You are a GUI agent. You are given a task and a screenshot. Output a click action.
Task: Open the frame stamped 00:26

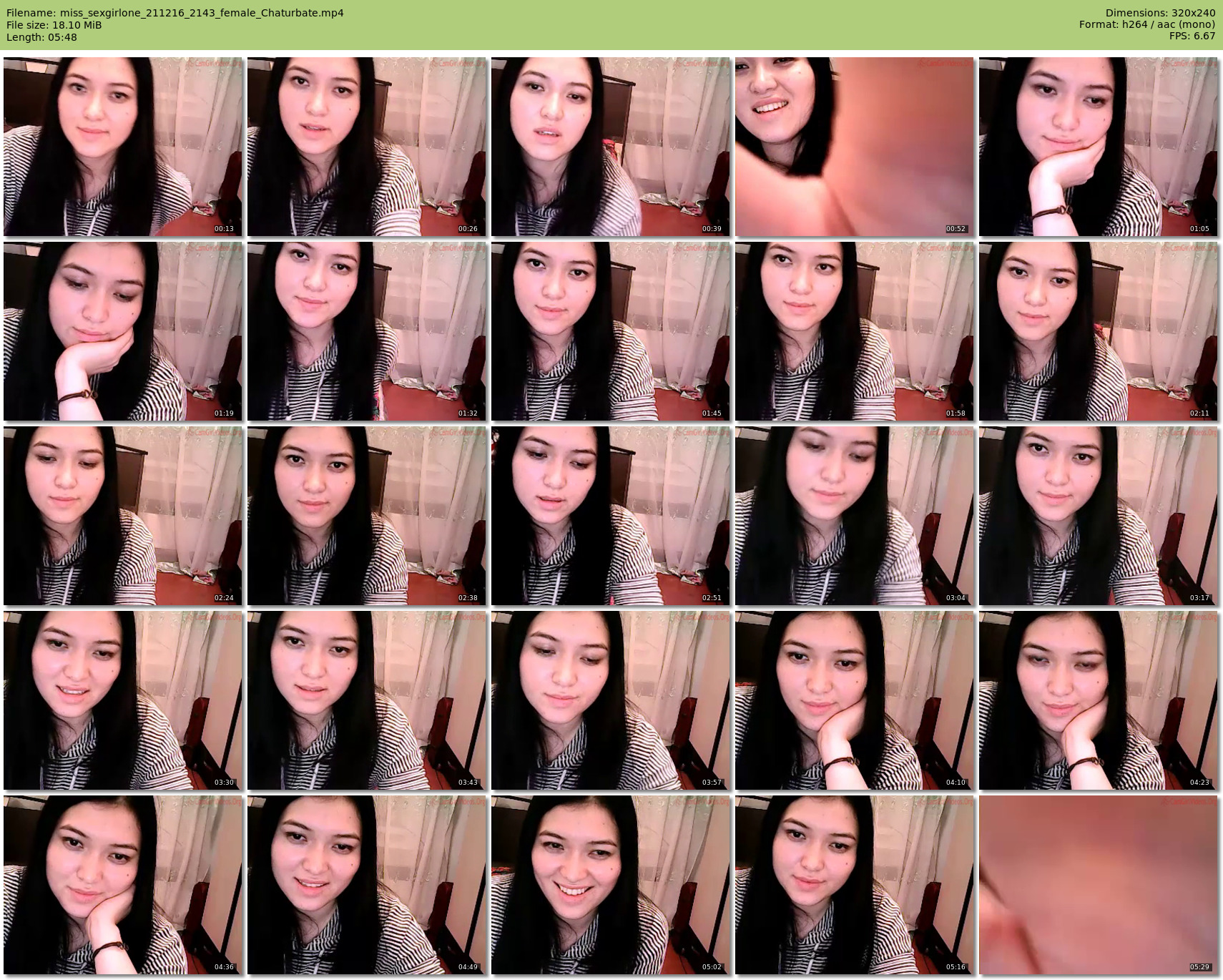pos(367,147)
